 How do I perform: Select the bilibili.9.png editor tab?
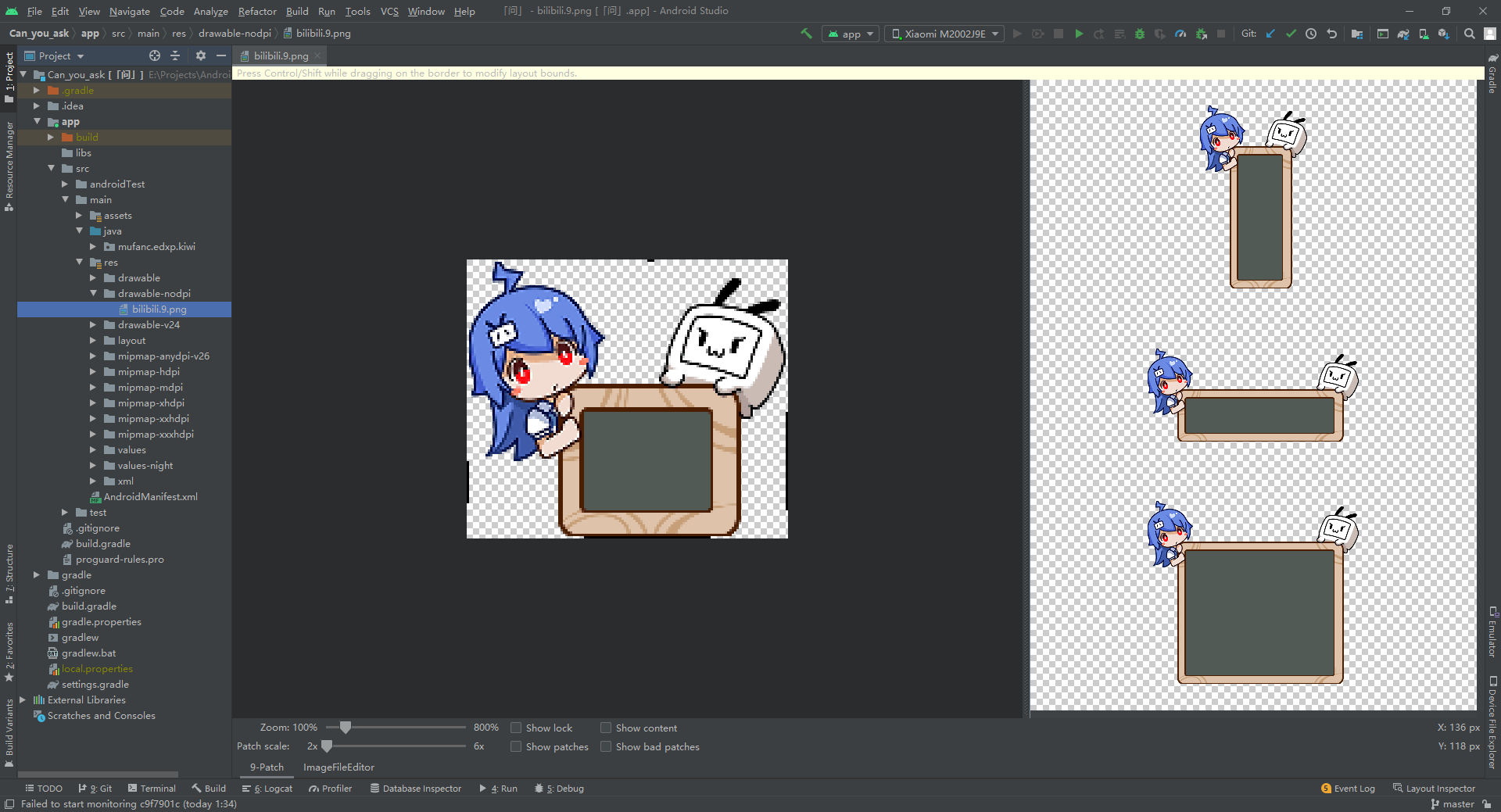pyautogui.click(x=281, y=55)
